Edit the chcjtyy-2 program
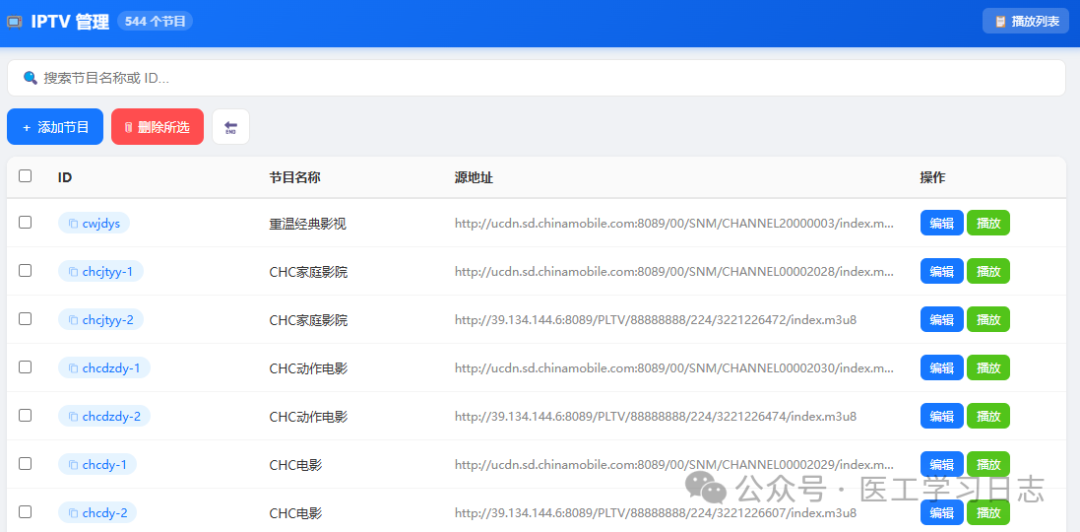Screen dimensions: 1080x532 click(942, 319)
